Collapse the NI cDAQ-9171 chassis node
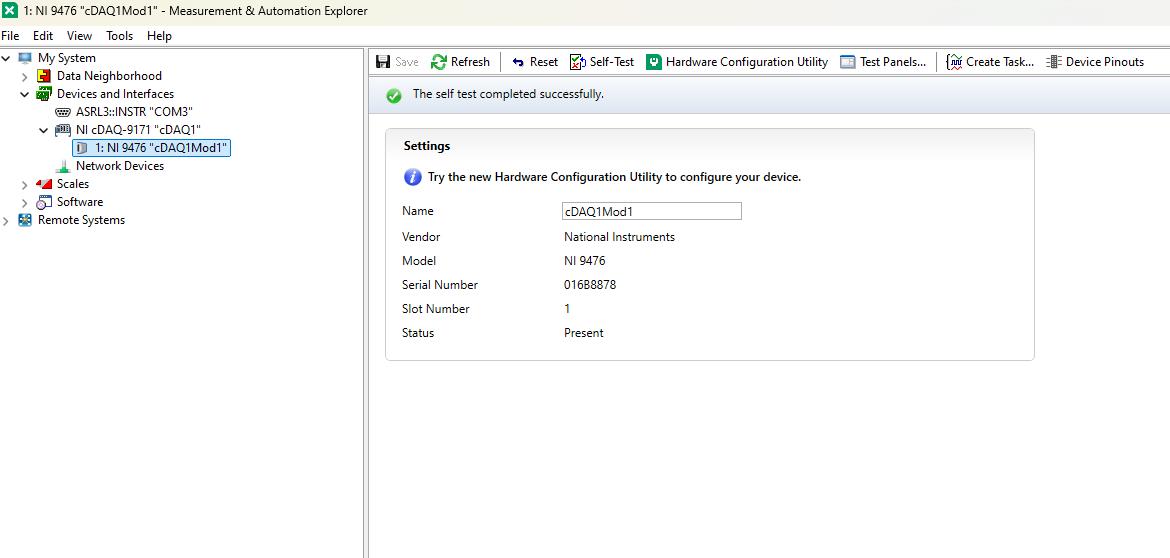Screen dimensions: 1170x558 [x=43, y=130]
